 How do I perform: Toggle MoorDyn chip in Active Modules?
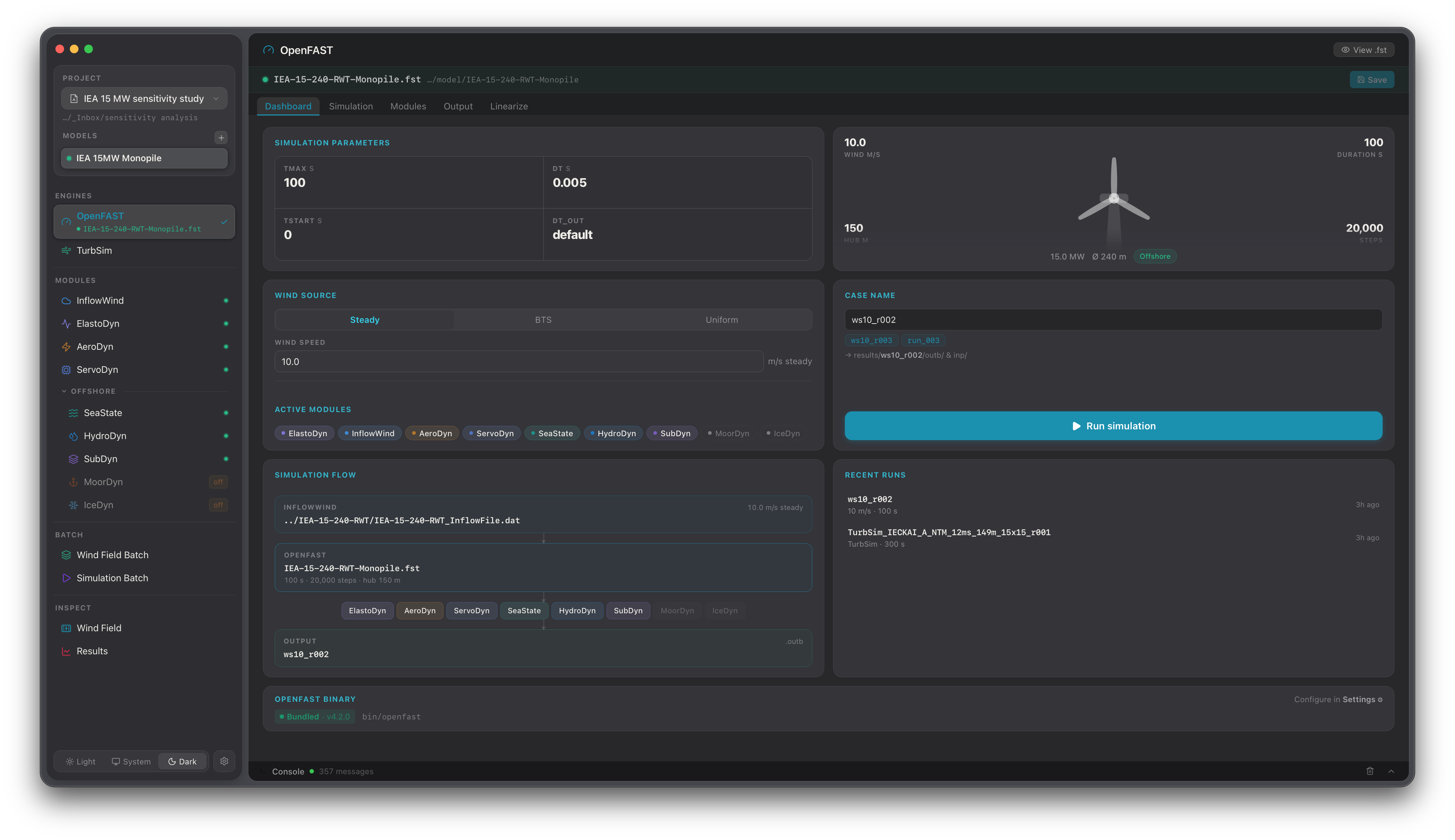click(x=728, y=433)
